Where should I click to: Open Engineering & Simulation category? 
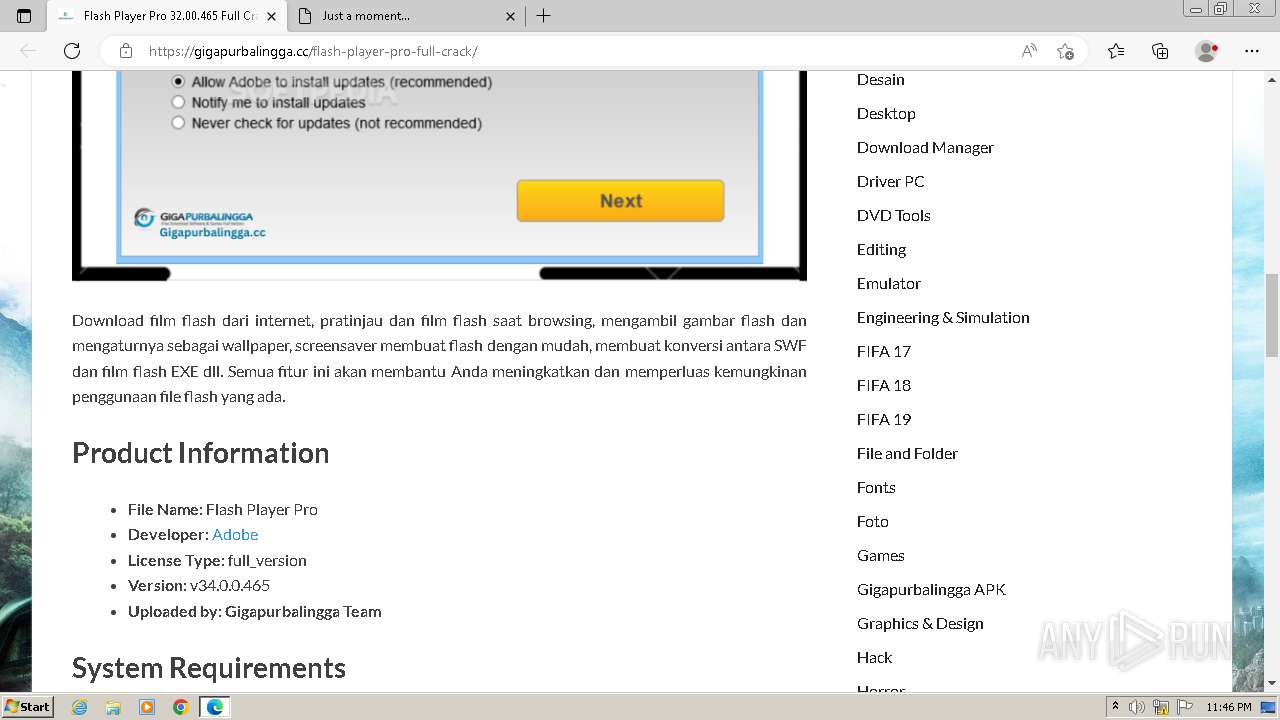pos(943,318)
